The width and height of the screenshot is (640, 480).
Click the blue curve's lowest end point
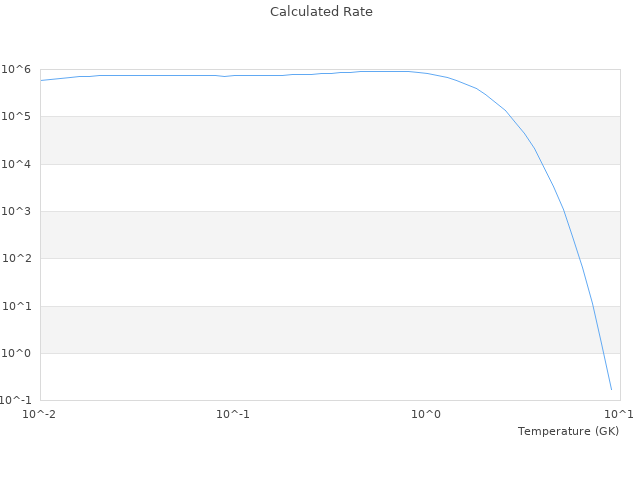(x=611, y=389)
